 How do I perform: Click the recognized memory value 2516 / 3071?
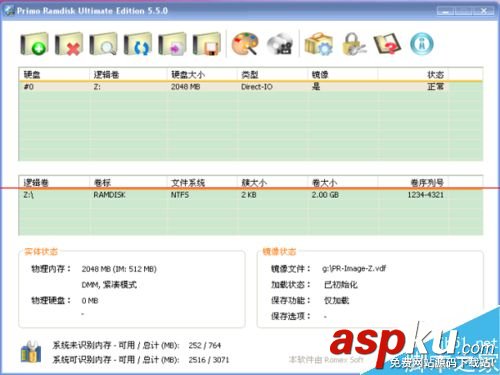coord(209,360)
